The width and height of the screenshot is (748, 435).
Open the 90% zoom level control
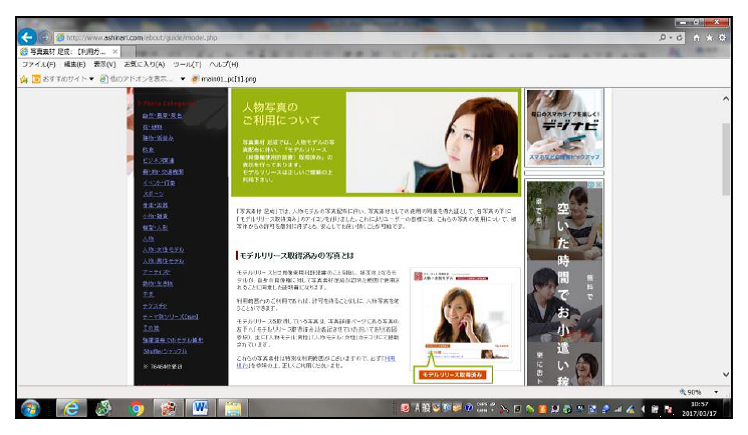691,392
